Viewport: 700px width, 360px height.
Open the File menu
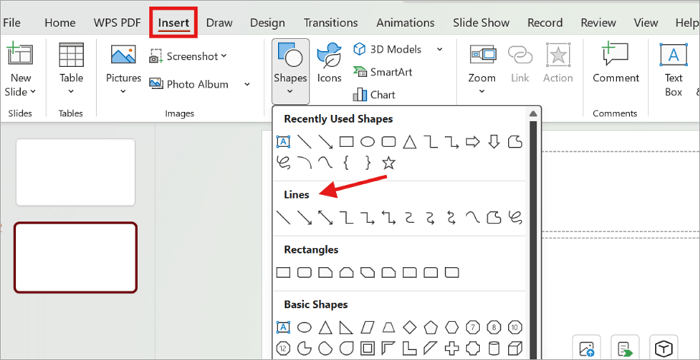12,23
